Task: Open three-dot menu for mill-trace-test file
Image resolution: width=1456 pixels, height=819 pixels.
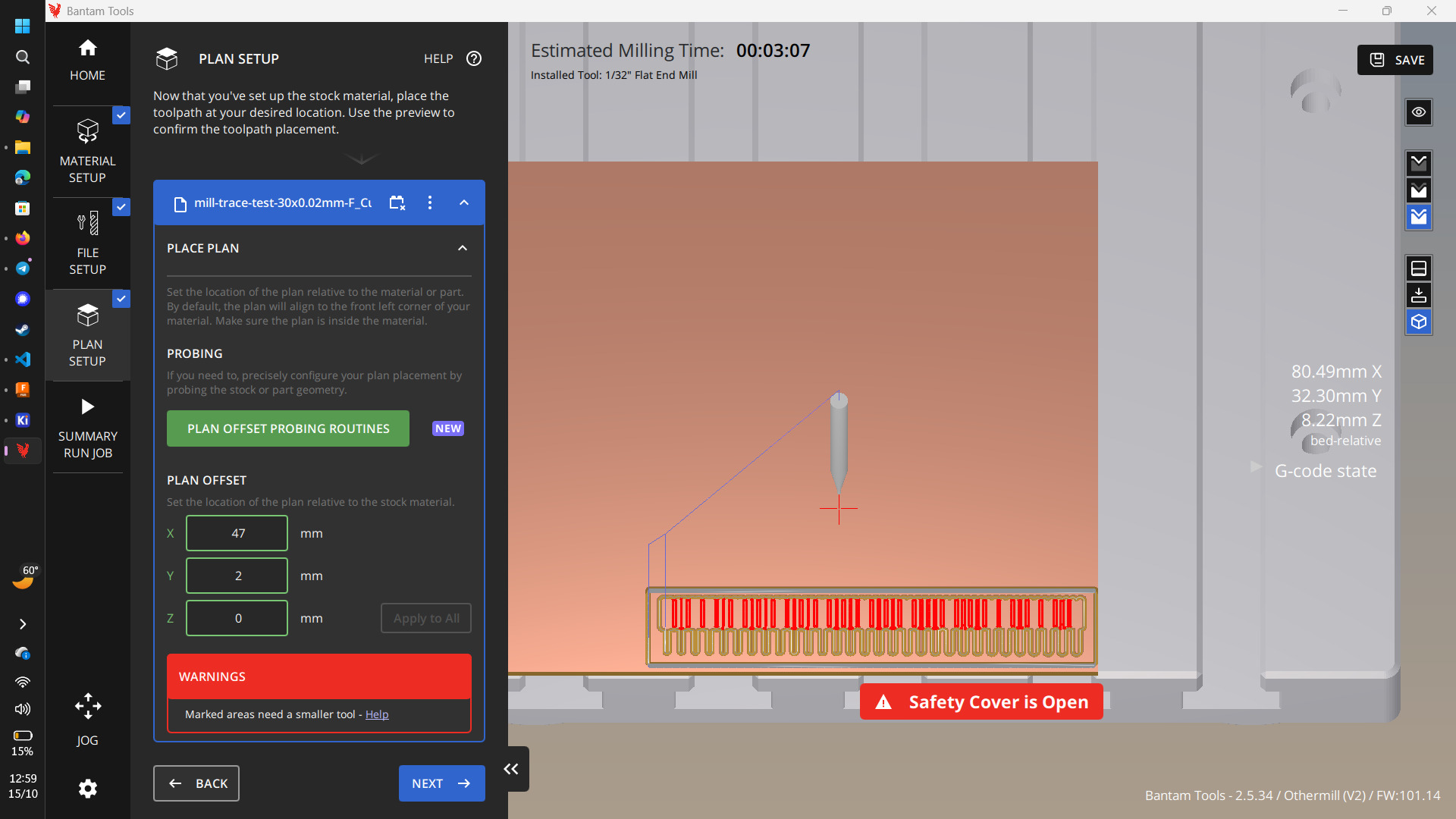Action: pos(430,202)
